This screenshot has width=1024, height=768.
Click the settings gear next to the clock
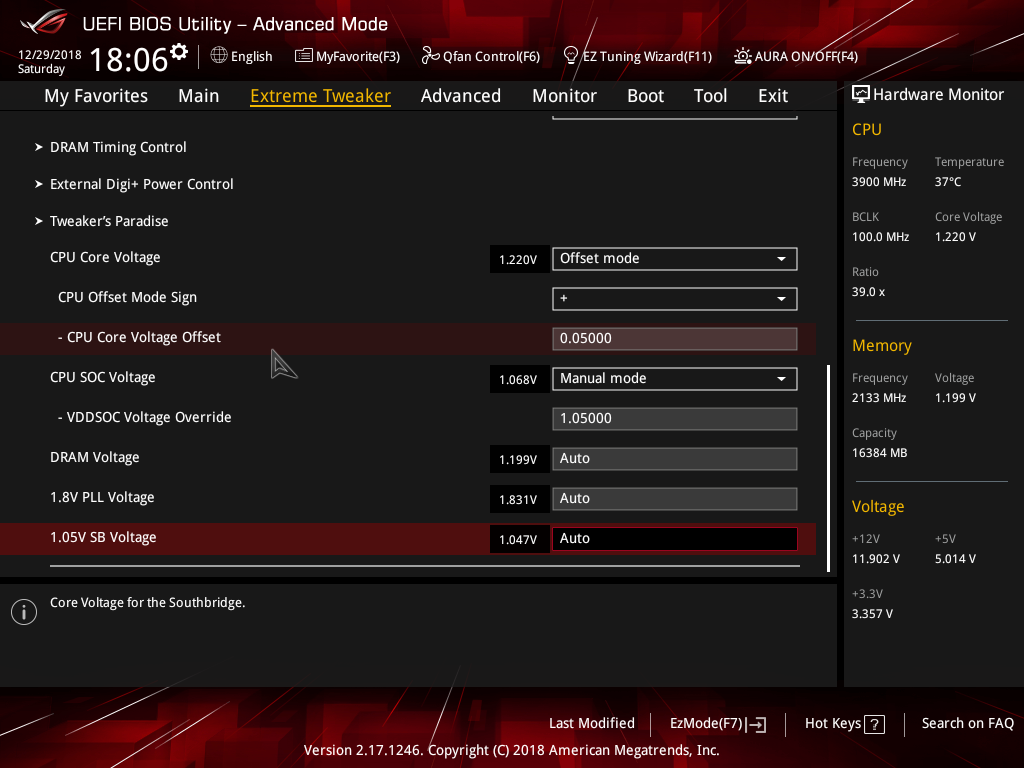point(178,51)
